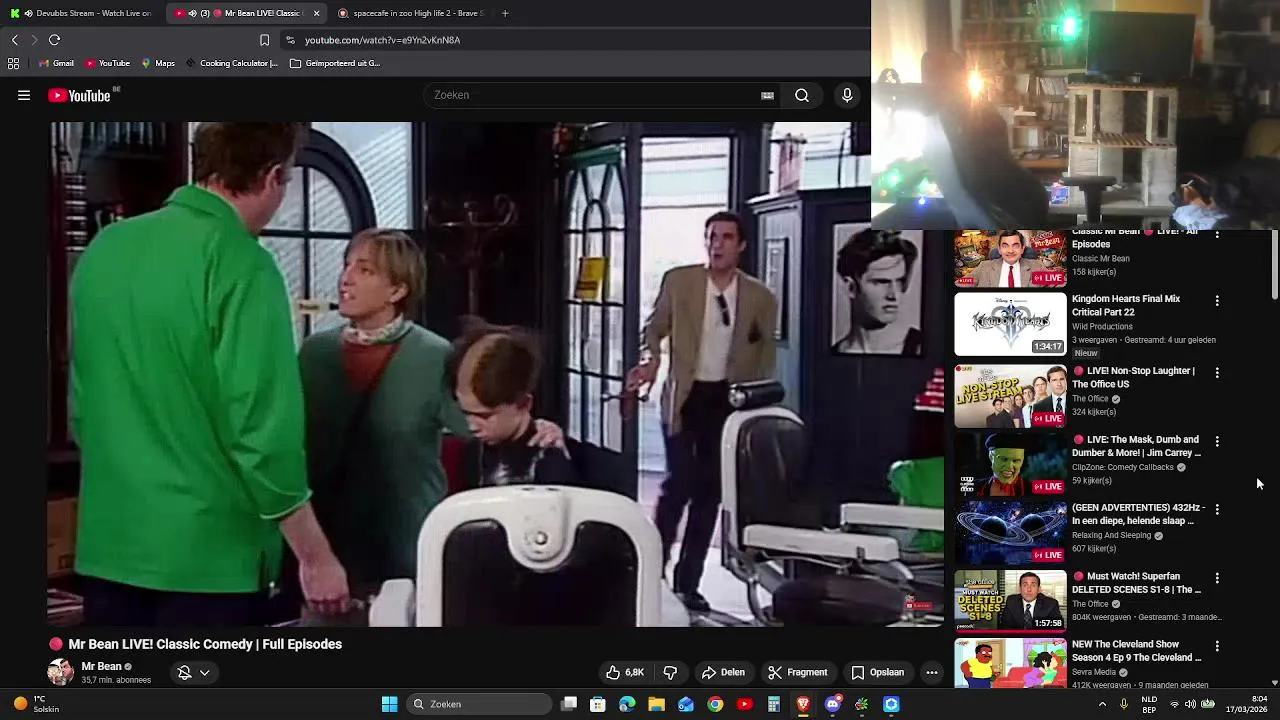Image resolution: width=1280 pixels, height=720 pixels.
Task: Create a clip with Fragment button
Action: click(797, 673)
